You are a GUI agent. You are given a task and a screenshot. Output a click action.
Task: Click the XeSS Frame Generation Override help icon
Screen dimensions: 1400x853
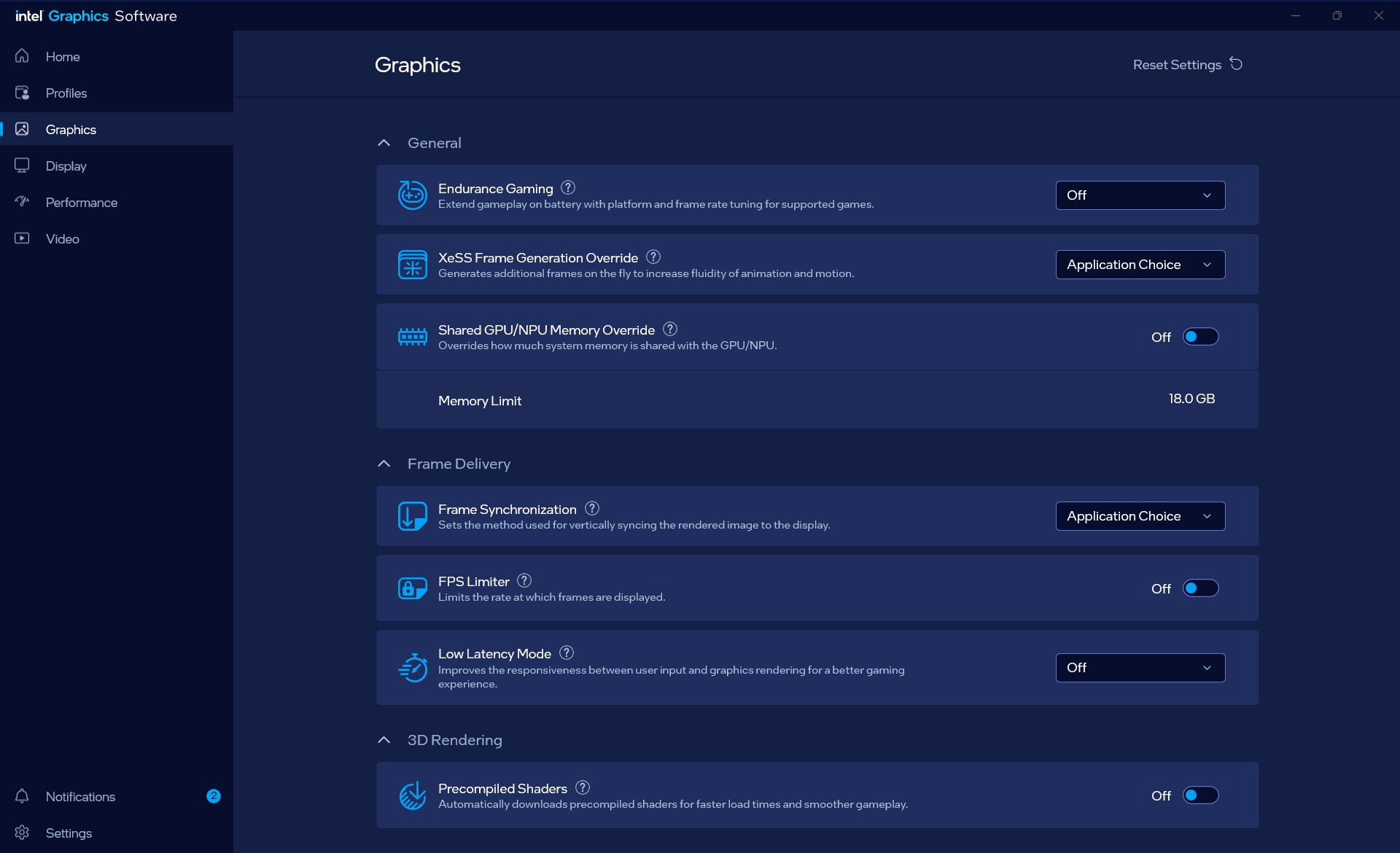point(653,257)
